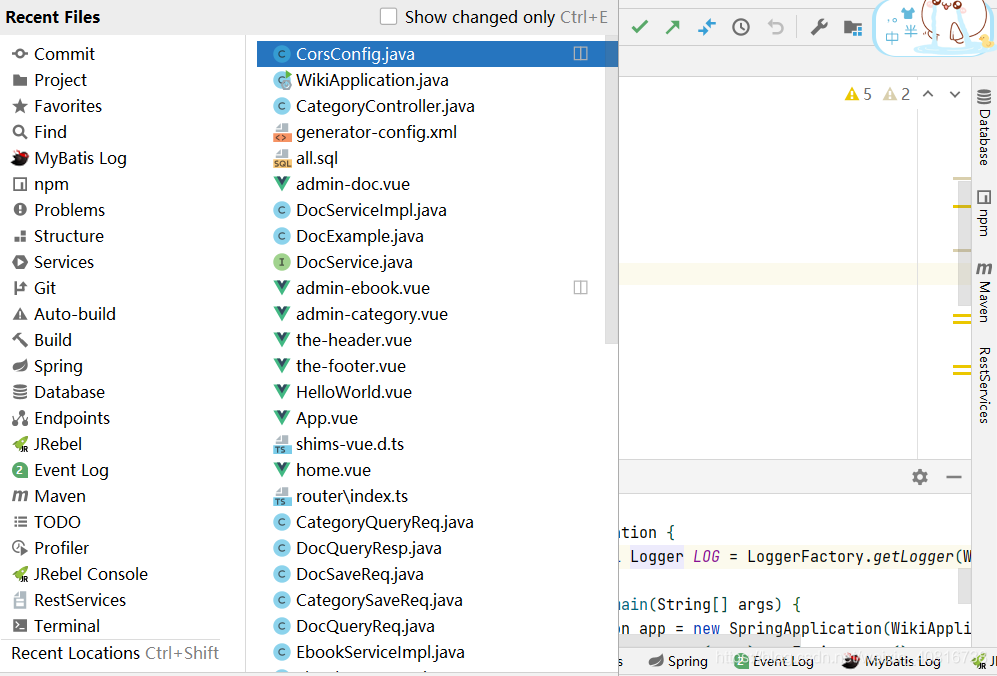Click the RestServices icon in list
The height and width of the screenshot is (676, 997).
coord(20,600)
